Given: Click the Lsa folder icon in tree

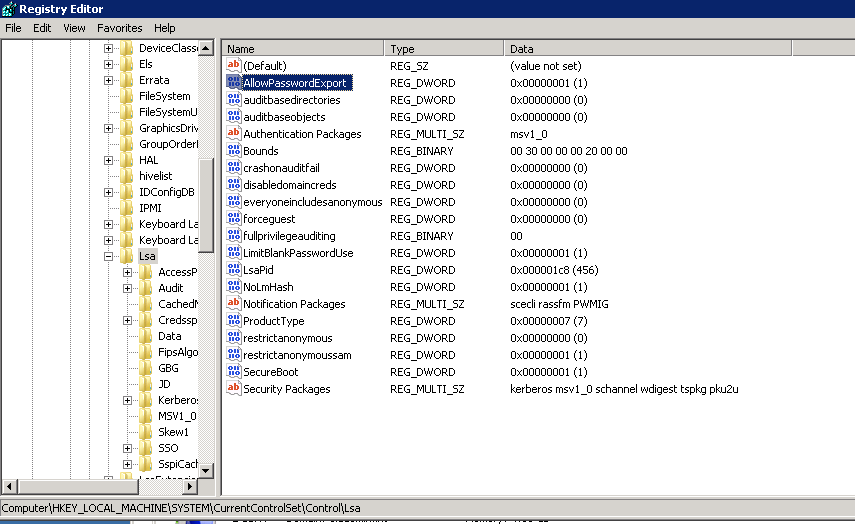Looking at the screenshot, I should pyautogui.click(x=127, y=256).
